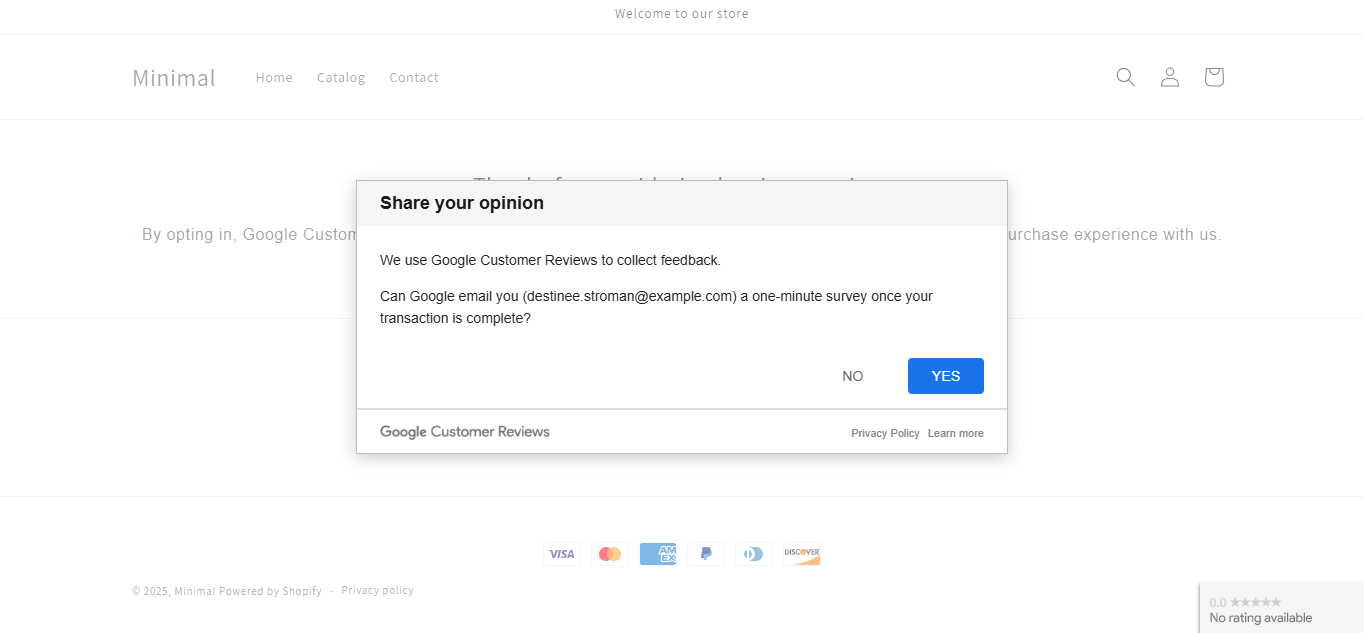
Task: Click 'We use Google Customer Reviews' sentence
Action: coord(550,260)
